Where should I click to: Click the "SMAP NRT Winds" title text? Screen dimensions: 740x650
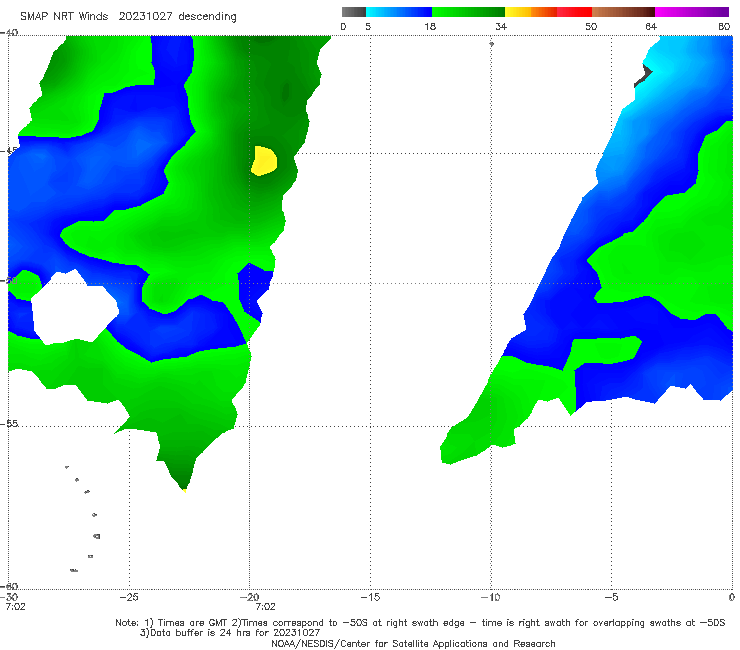64,16
